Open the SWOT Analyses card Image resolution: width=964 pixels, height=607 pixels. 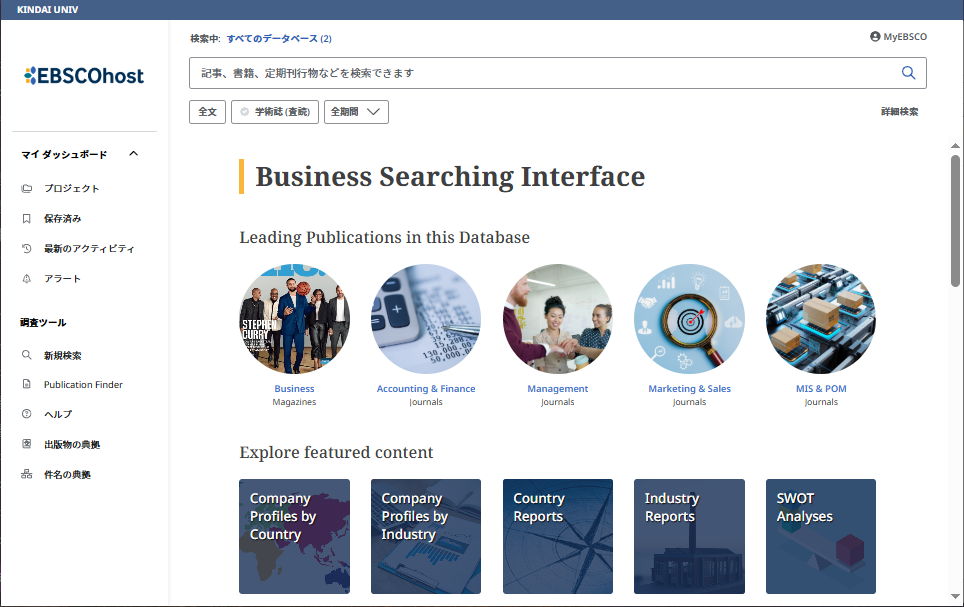coord(821,536)
